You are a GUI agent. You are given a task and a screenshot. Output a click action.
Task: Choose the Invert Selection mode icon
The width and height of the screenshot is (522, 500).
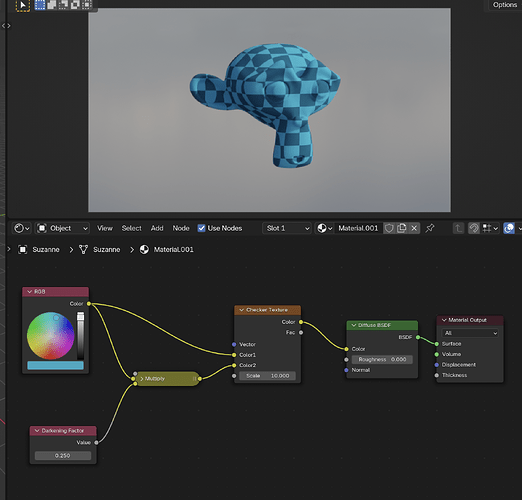click(x=75, y=5)
